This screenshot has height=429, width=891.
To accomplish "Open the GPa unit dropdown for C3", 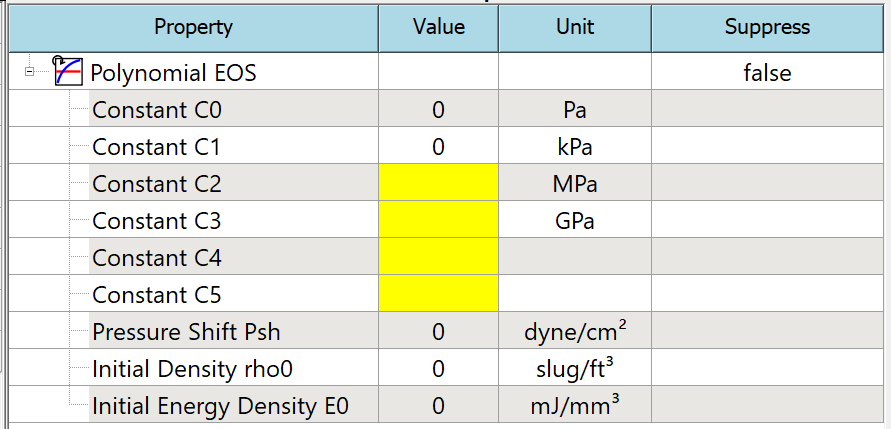I will [574, 221].
